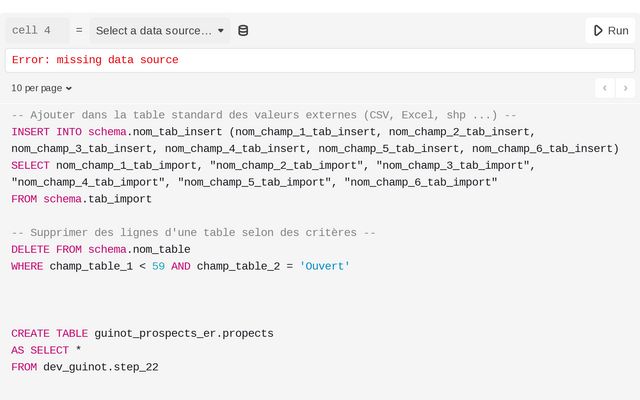Go to the next results page
Screen dimensions: 640x400
tap(626, 88)
